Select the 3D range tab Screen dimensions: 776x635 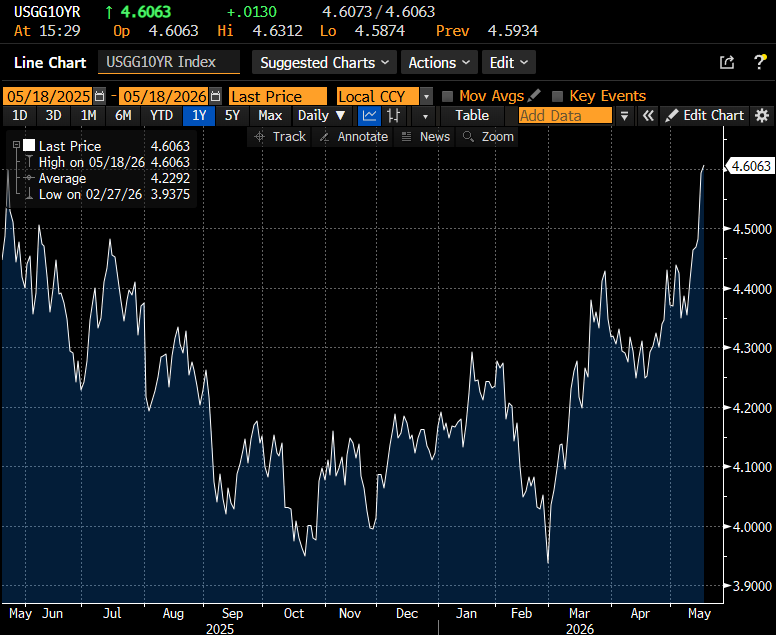53,116
